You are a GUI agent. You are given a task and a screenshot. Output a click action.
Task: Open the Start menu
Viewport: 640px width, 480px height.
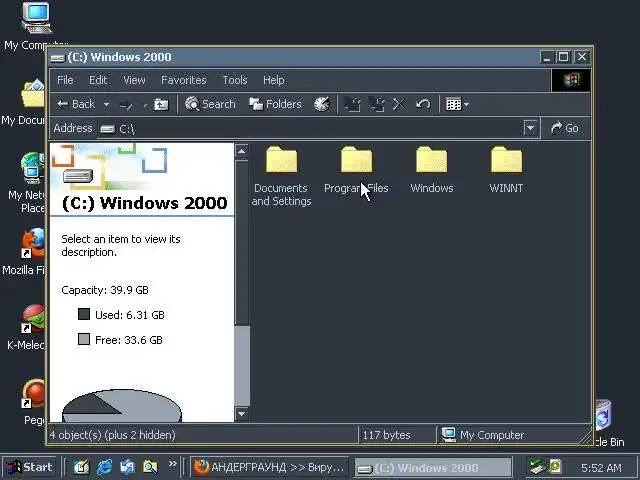click(29, 467)
